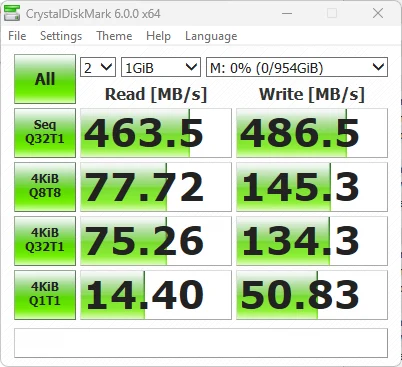Close the CrystalDiskMark window

click(378, 13)
